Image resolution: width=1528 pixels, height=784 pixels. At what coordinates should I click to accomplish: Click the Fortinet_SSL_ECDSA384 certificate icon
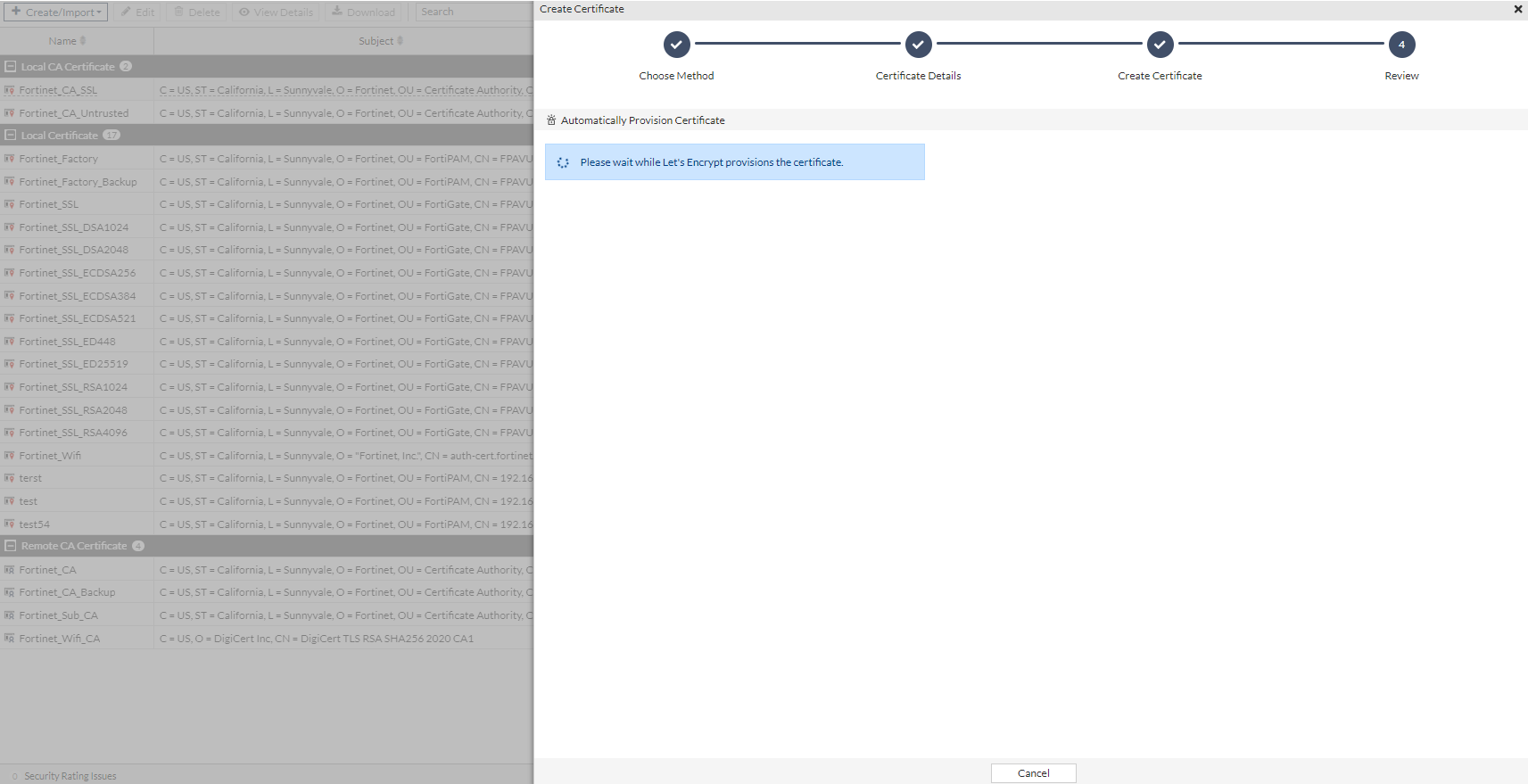click(10, 296)
